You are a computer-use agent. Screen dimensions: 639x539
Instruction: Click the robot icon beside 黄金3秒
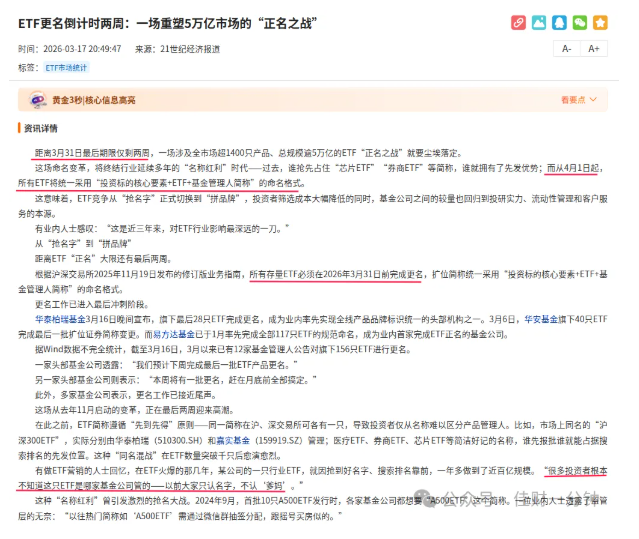(x=38, y=100)
